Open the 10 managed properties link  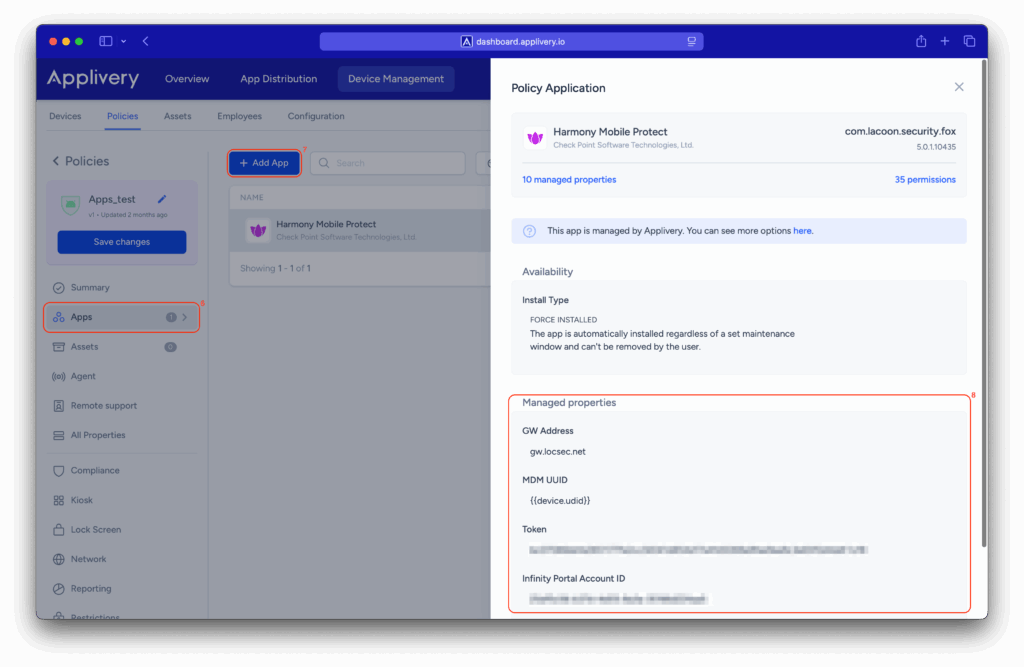coord(569,180)
